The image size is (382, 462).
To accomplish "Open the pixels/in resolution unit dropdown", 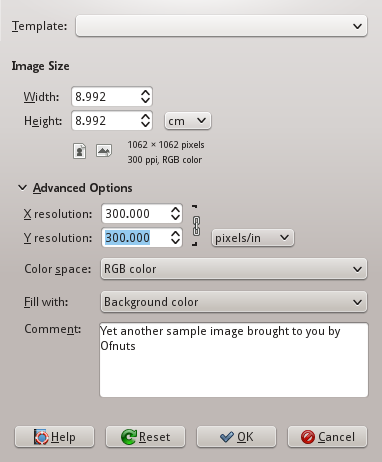I will pos(253,238).
